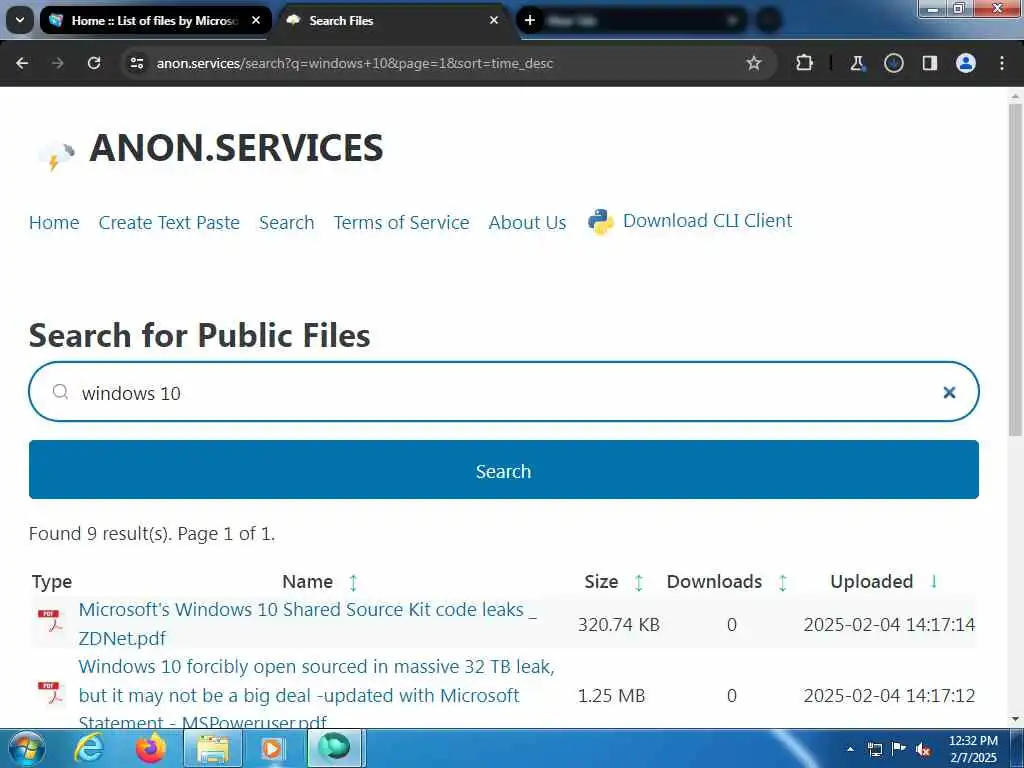The width and height of the screenshot is (1024, 768).
Task: Open Windows Explorer folder in taskbar
Action: (213, 748)
